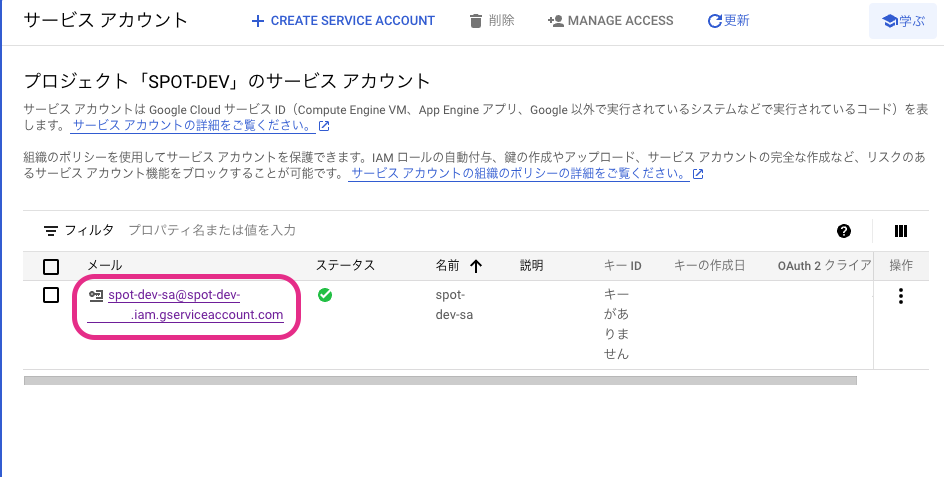Open the 学ぶ learn panel button
The width and height of the screenshot is (944, 477).
pyautogui.click(x=901, y=21)
